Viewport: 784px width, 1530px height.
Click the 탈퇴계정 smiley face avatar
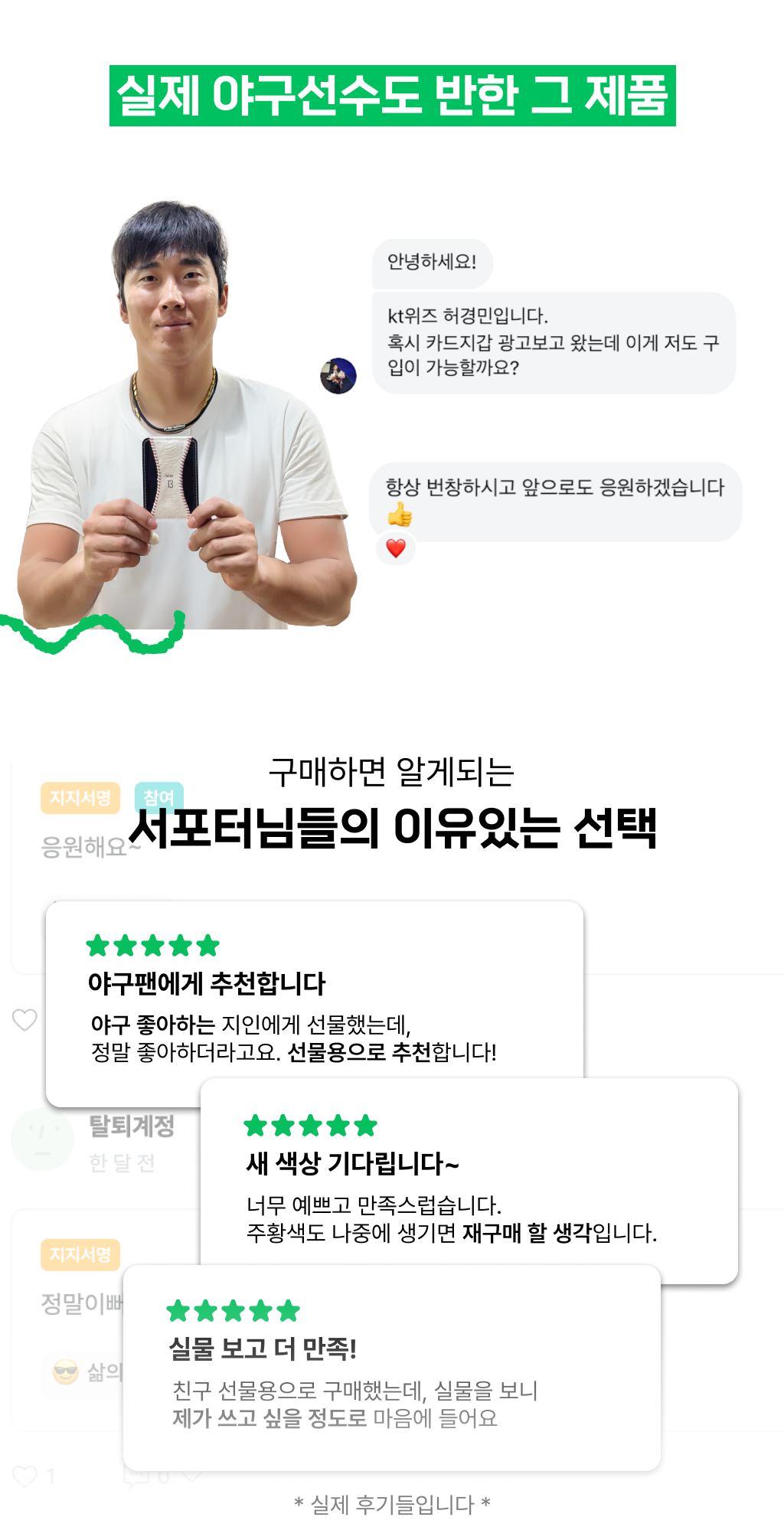pos(42,1139)
